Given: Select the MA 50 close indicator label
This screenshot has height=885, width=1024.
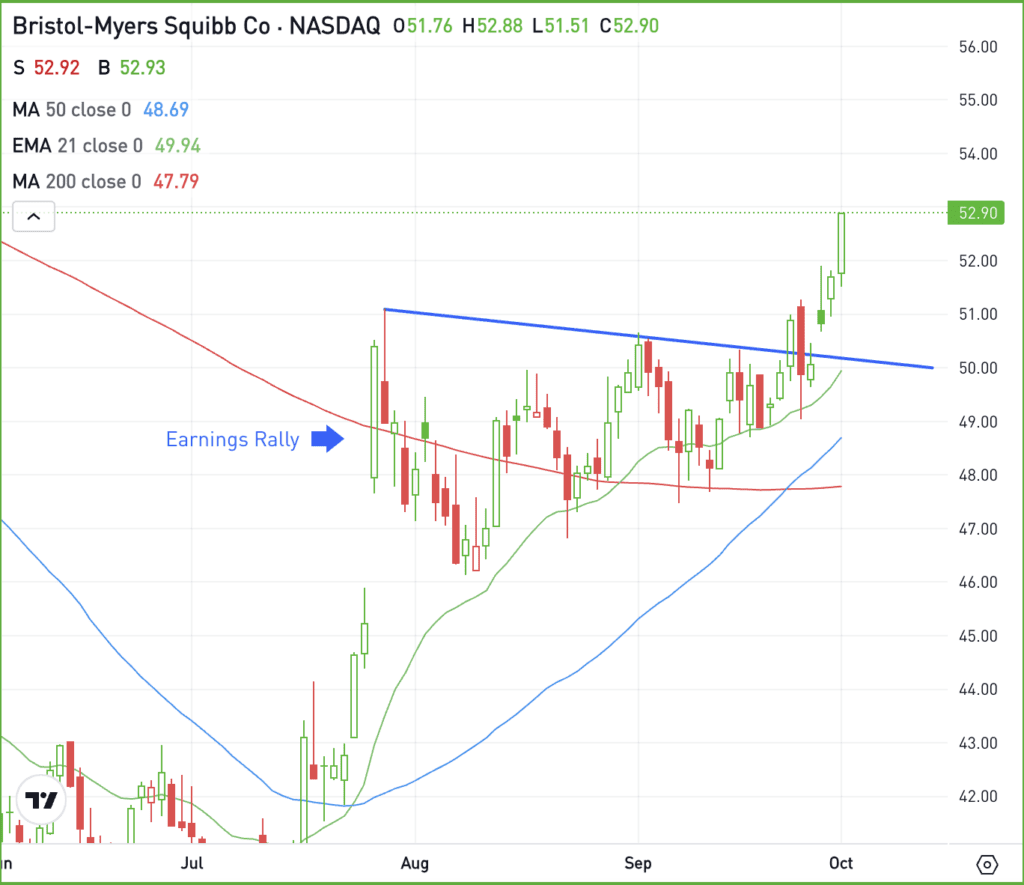Looking at the screenshot, I should click(x=72, y=110).
